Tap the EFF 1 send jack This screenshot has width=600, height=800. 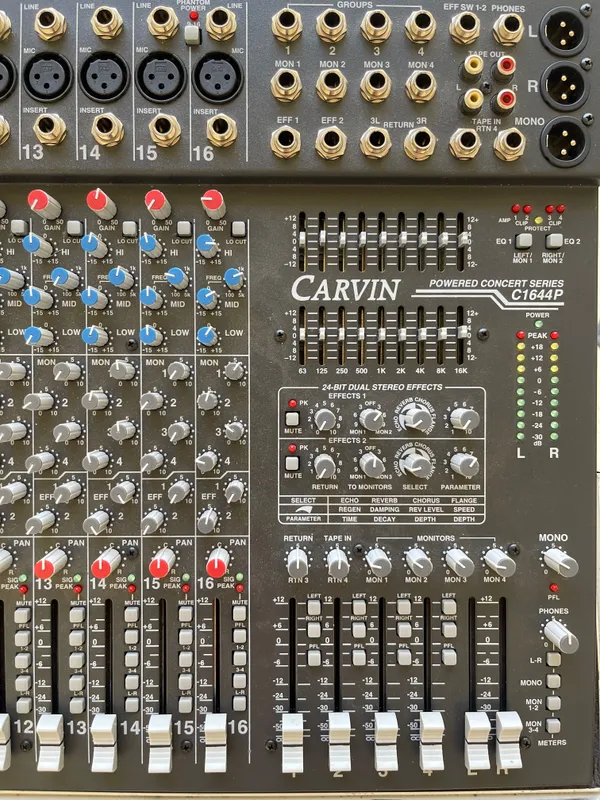tap(286, 141)
